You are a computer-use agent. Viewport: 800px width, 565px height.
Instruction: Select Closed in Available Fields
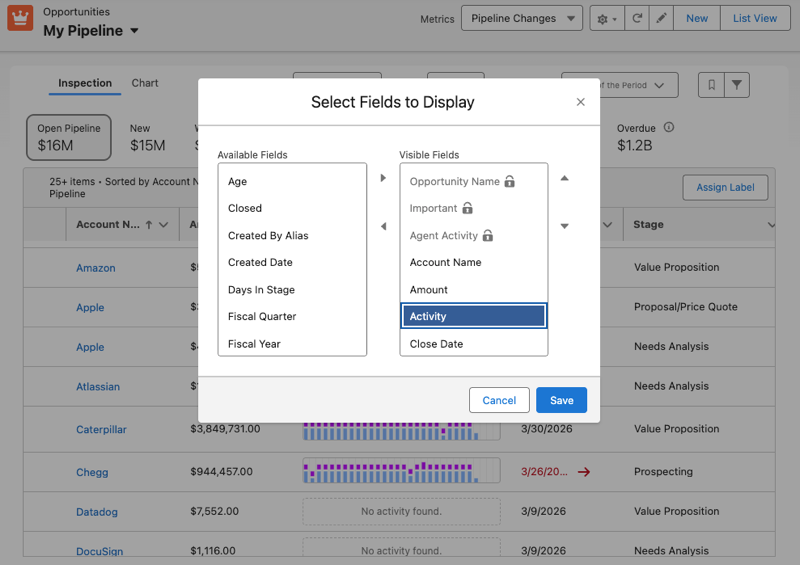pos(292,208)
